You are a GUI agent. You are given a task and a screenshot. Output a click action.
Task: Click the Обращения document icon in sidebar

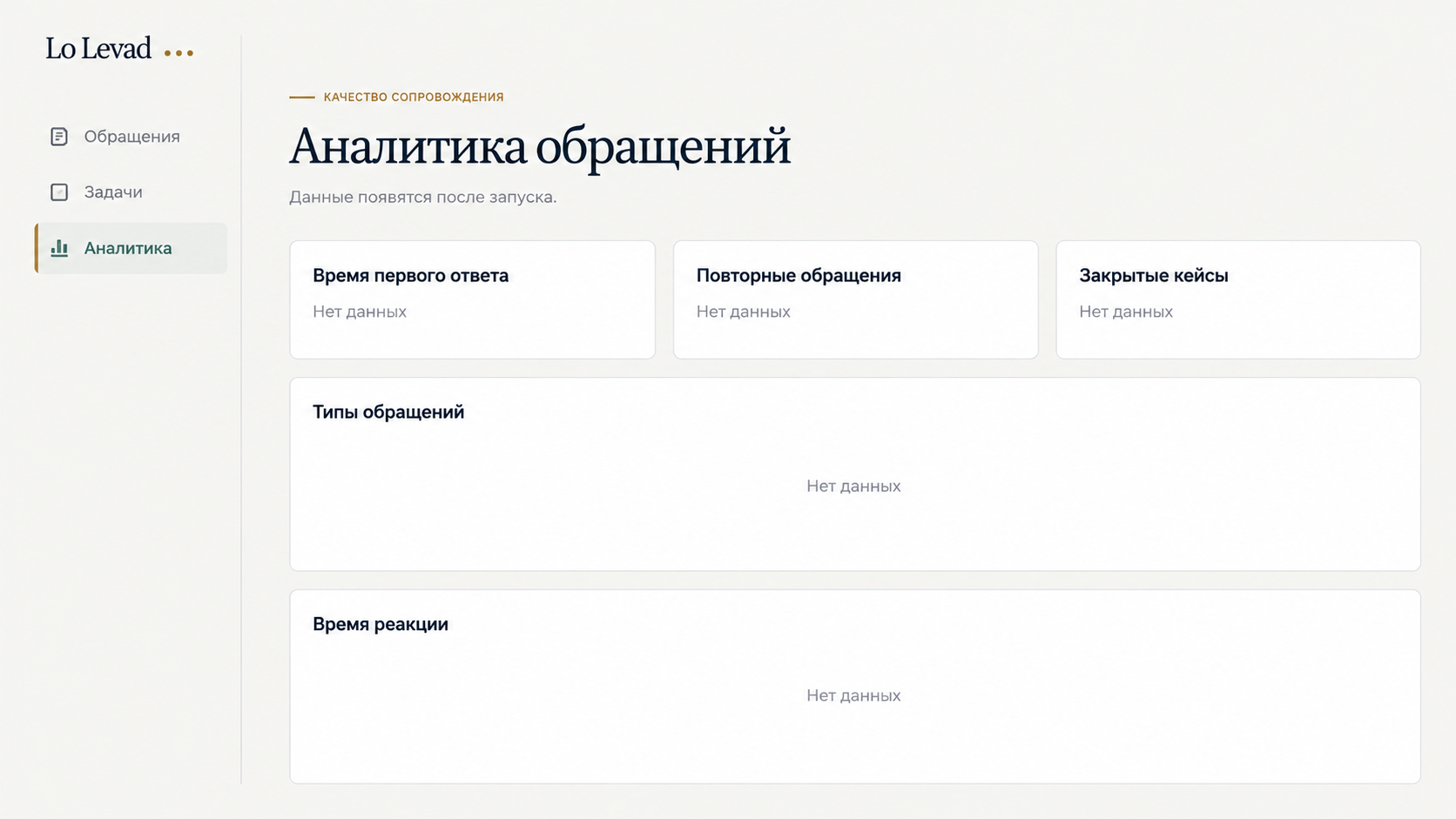coord(59,137)
